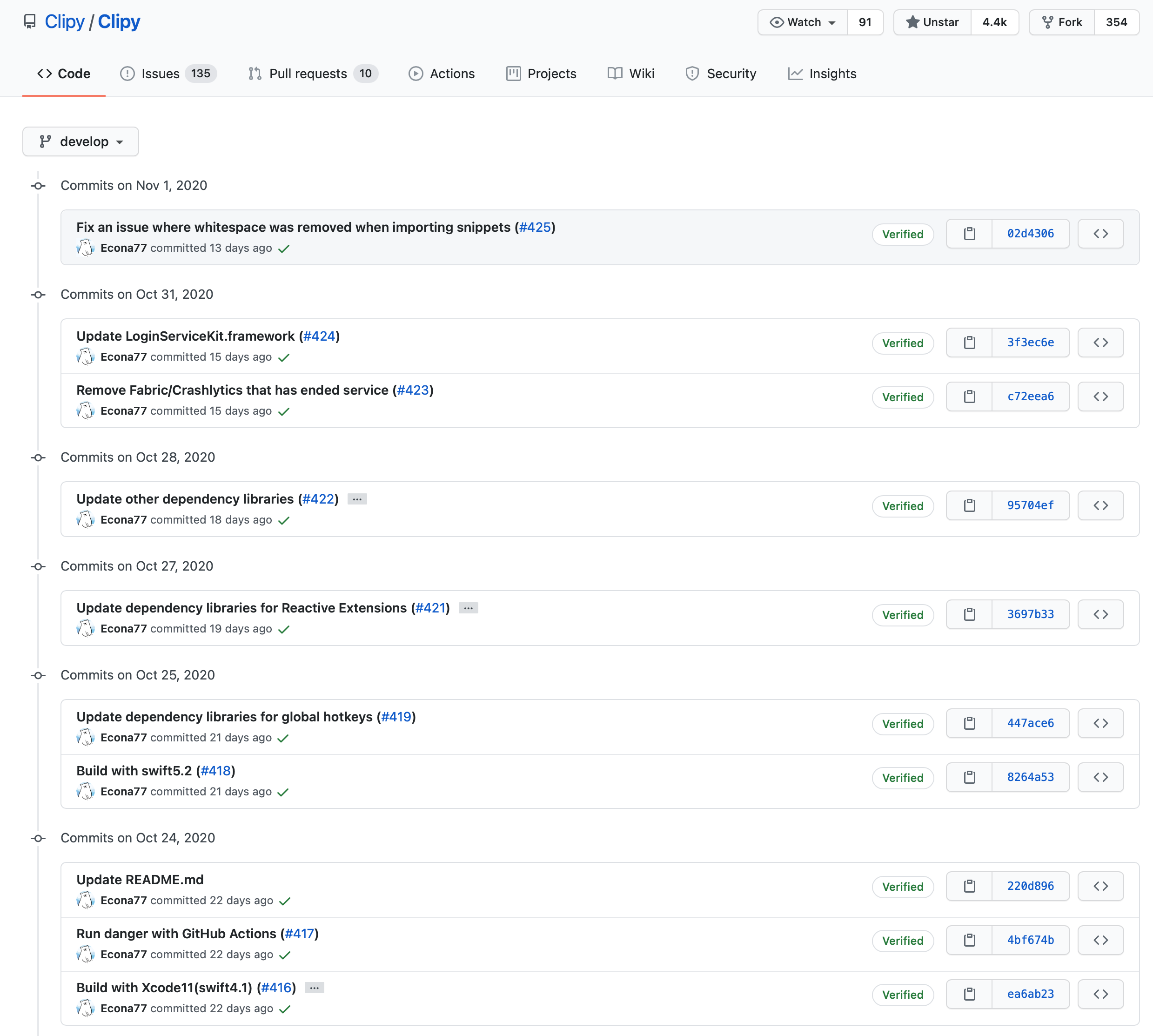Open the Watch notifications dropdown
Screen dimensions: 1153x1036
click(803, 22)
